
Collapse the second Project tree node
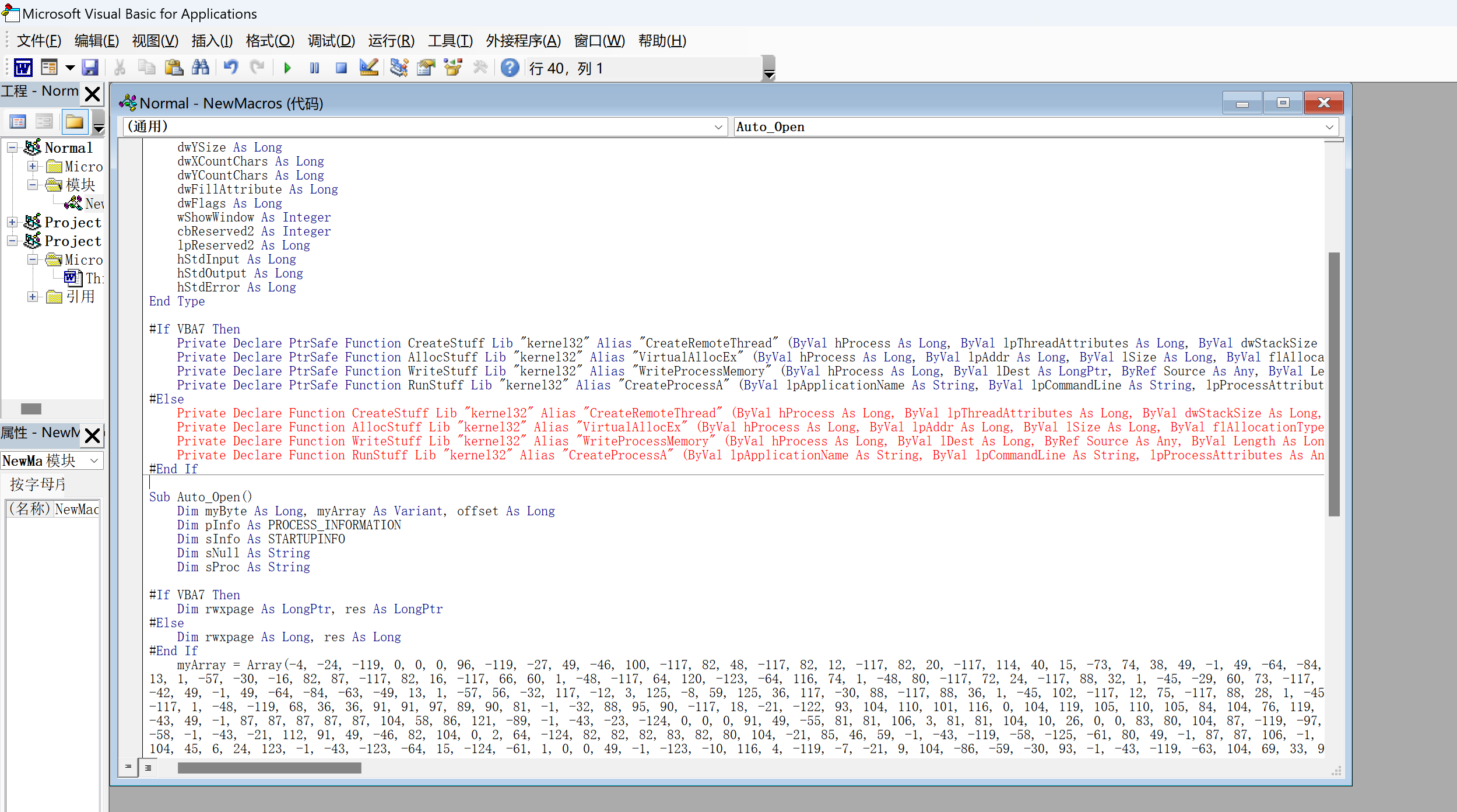coord(12,241)
